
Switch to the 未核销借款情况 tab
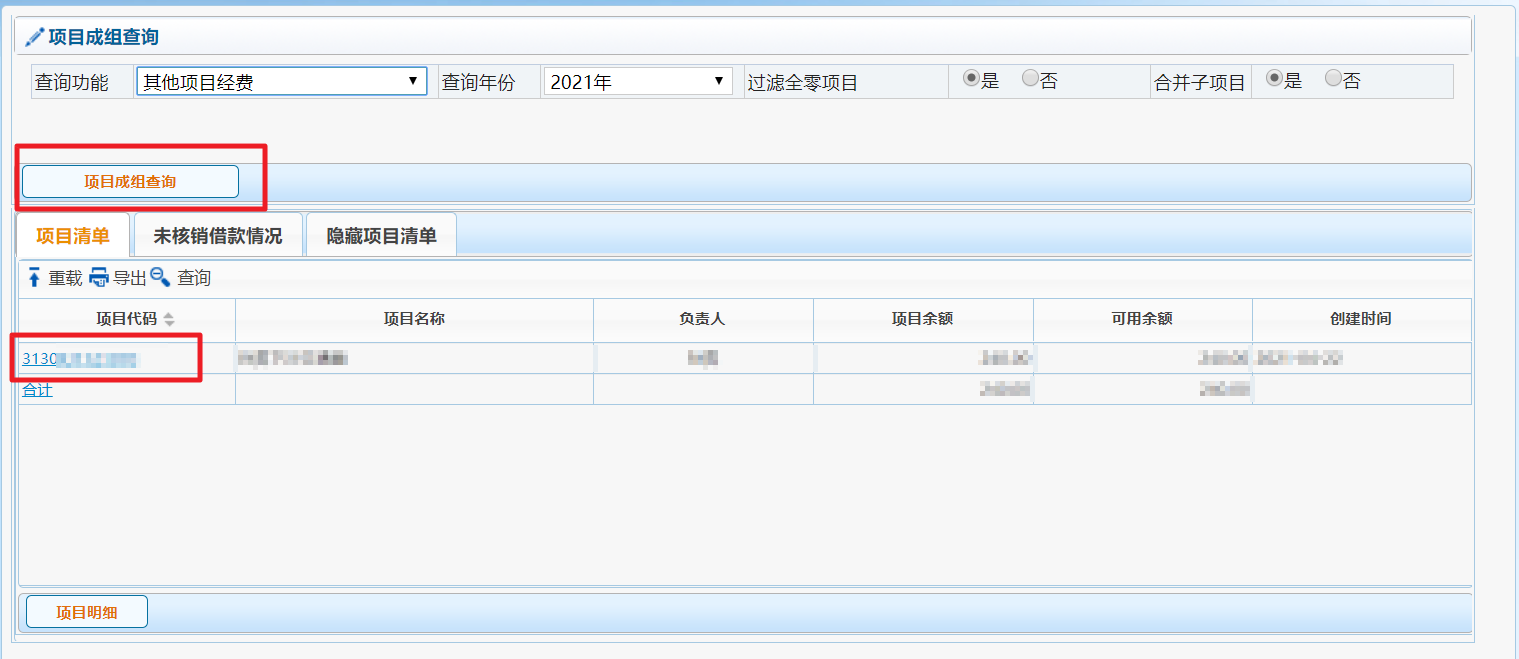pos(218,236)
